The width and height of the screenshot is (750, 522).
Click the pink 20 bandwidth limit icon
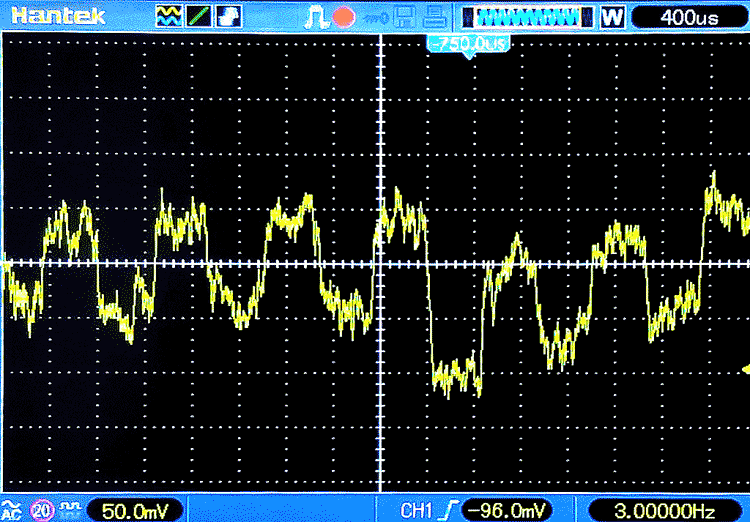42,510
